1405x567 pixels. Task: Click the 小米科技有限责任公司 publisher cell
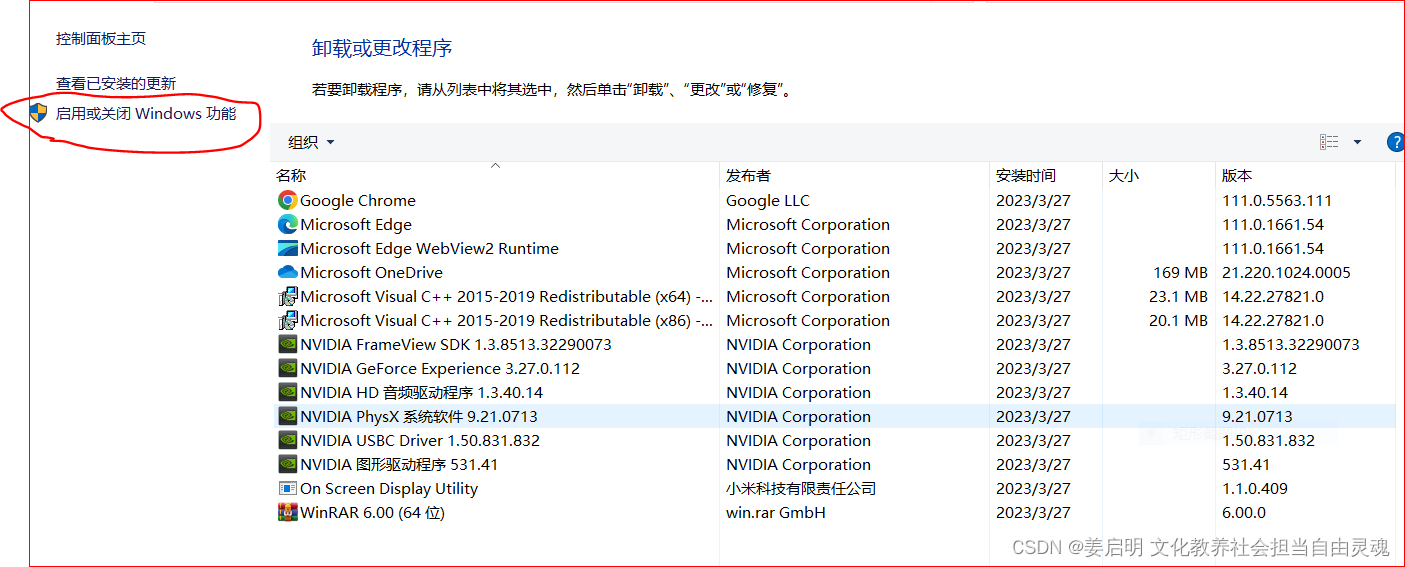click(x=801, y=488)
